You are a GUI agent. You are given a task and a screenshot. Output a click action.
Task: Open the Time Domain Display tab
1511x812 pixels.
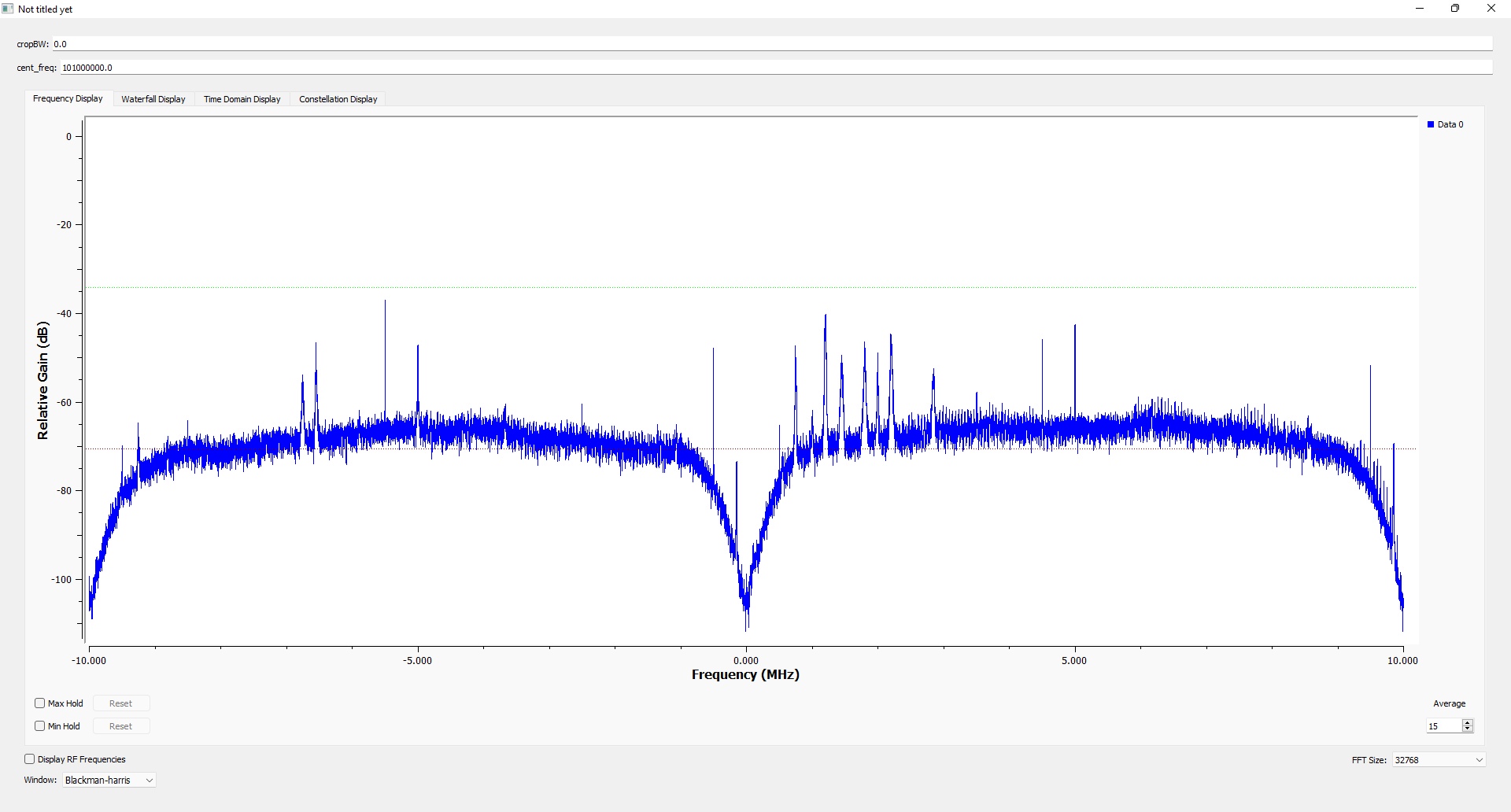click(242, 99)
